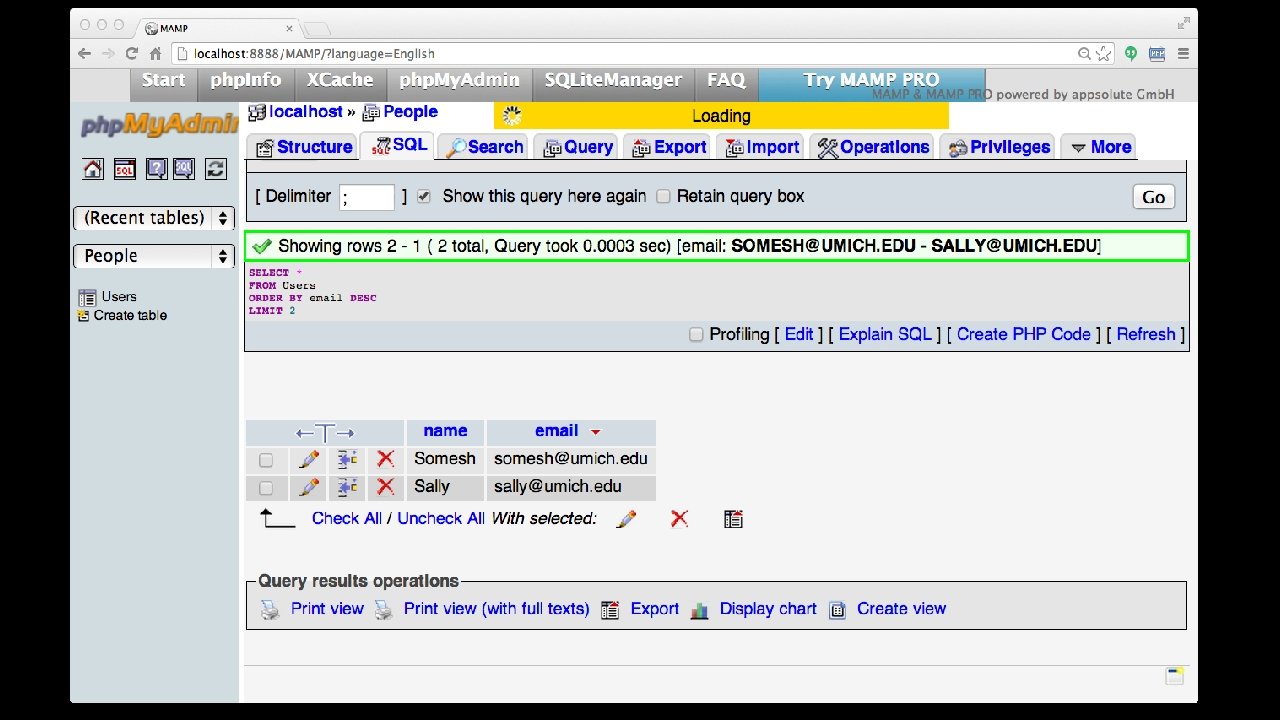Image resolution: width=1280 pixels, height=720 pixels.
Task: Click the Edit query link
Action: 799,334
